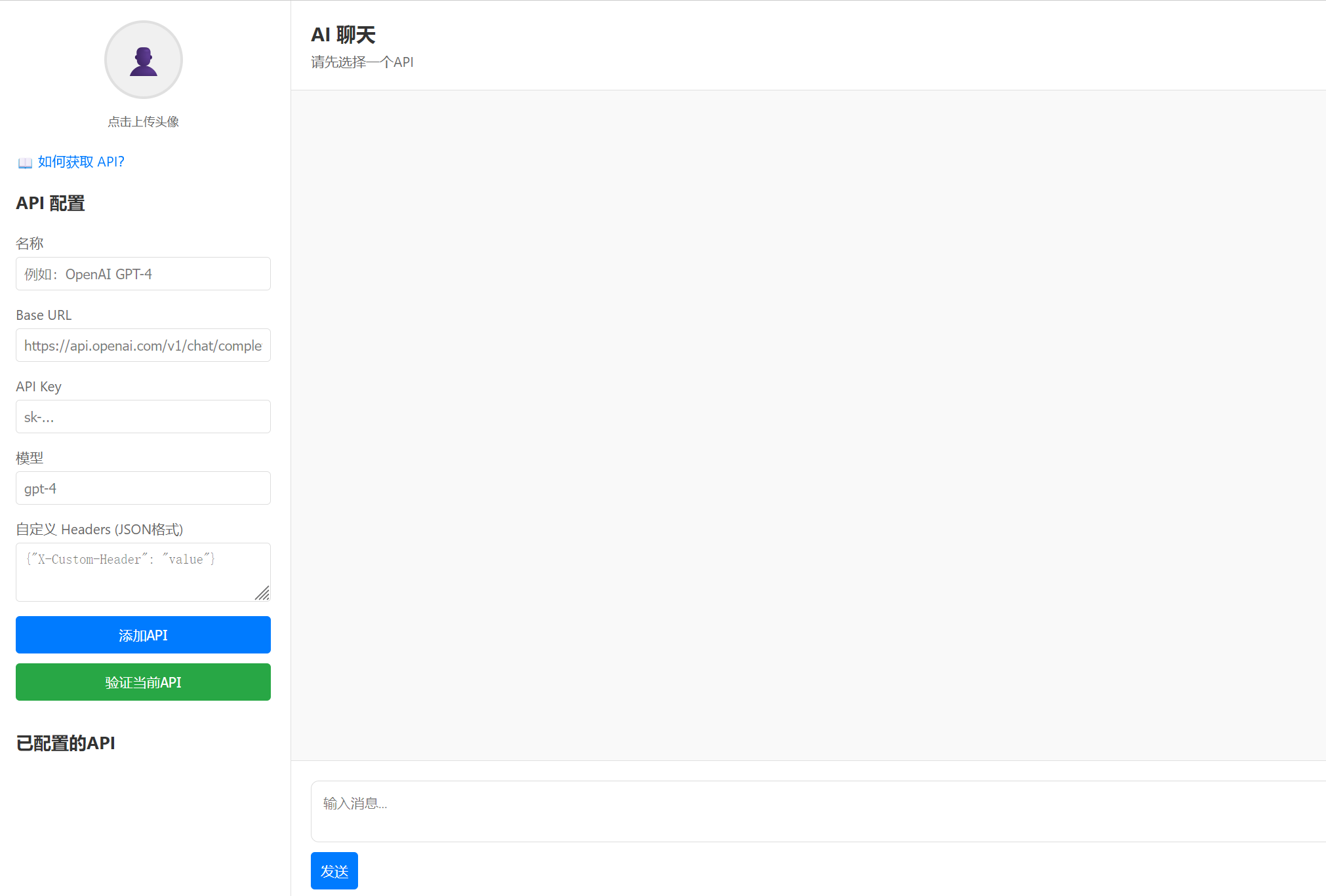Click the API 配置 section heading

coord(50,203)
